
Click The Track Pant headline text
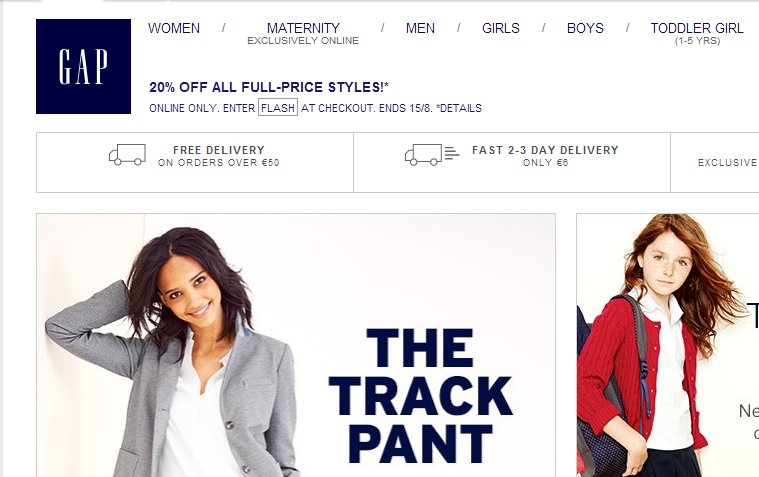point(420,396)
